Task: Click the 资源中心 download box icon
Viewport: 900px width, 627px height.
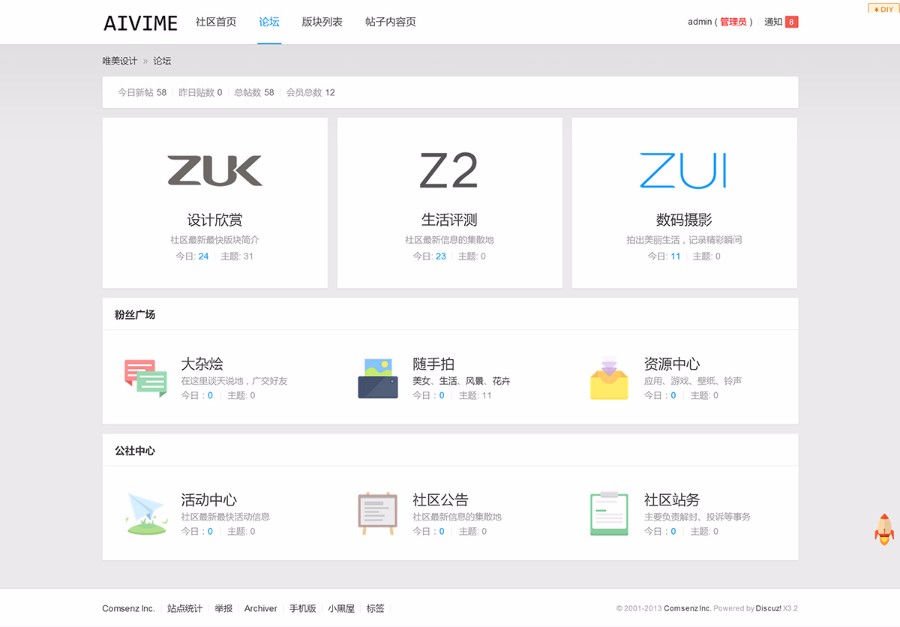Action: tap(609, 378)
